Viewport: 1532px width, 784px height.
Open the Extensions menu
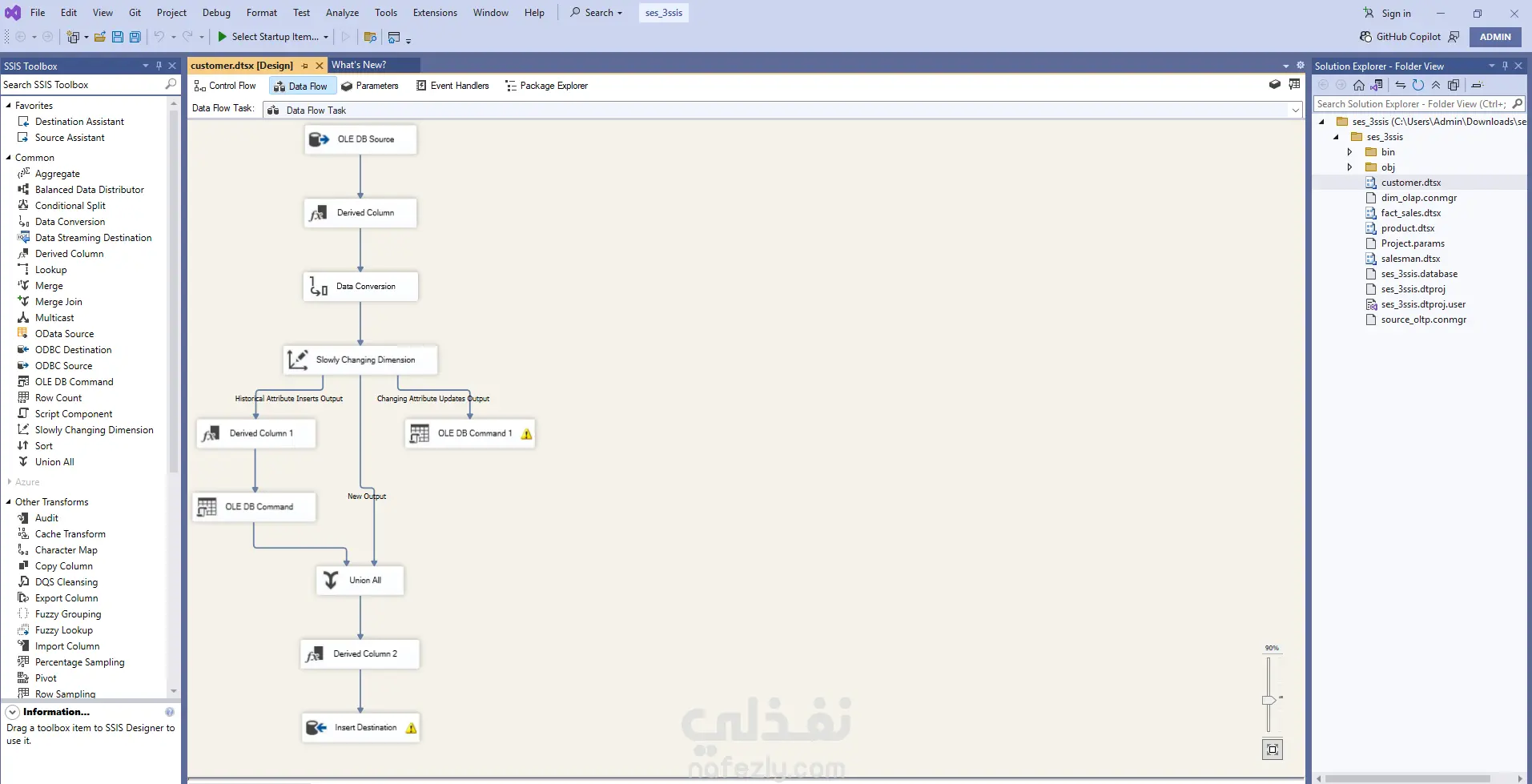(x=435, y=13)
